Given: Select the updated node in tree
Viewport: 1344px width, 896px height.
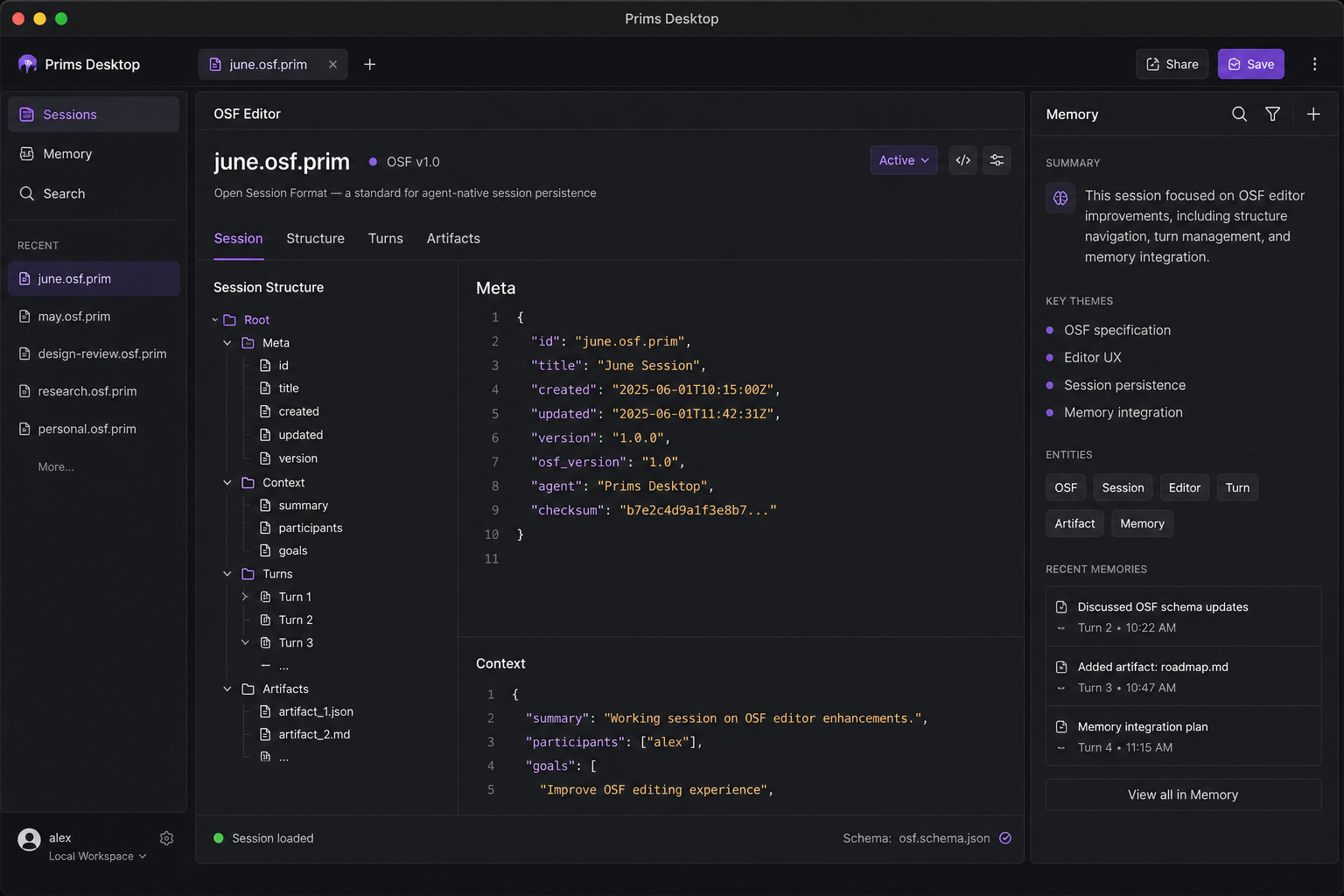Looking at the screenshot, I should click(x=291, y=435).
